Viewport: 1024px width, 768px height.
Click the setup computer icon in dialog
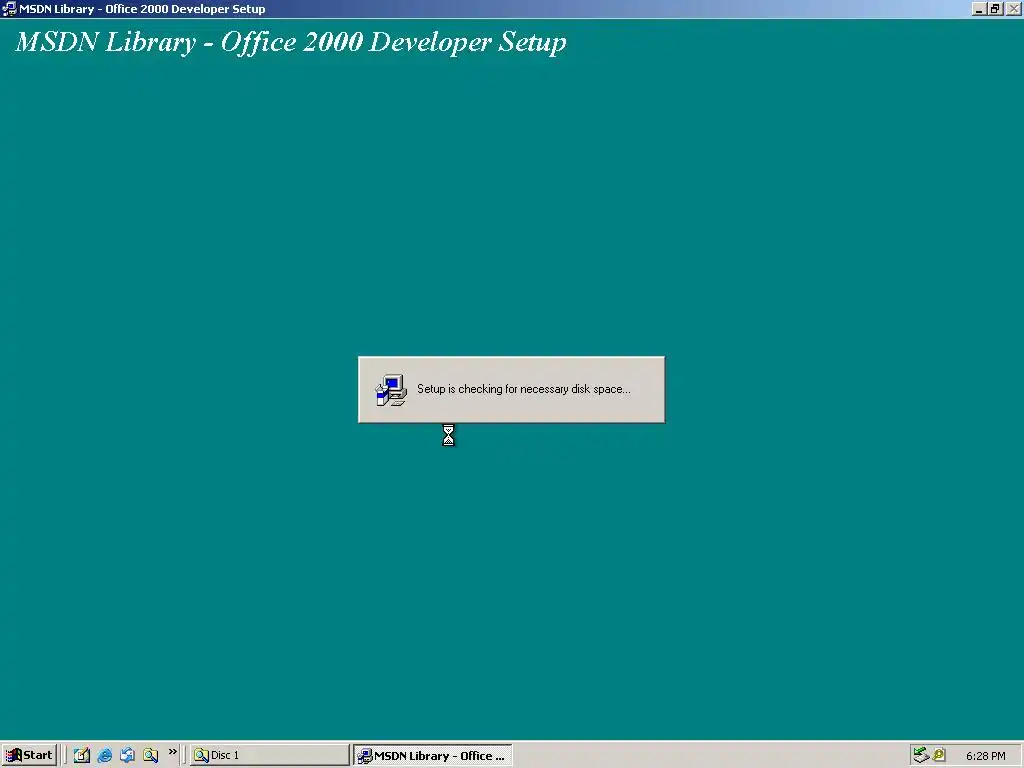[x=391, y=390]
